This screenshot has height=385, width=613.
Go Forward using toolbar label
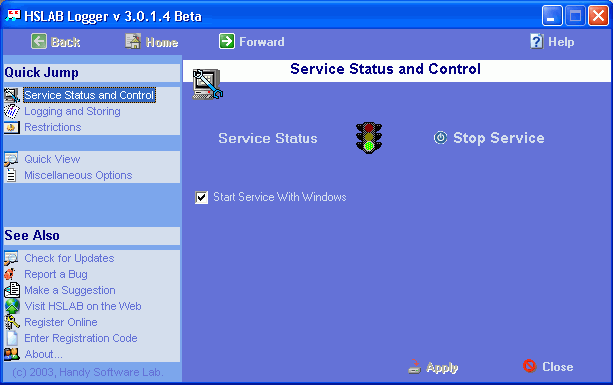click(262, 42)
